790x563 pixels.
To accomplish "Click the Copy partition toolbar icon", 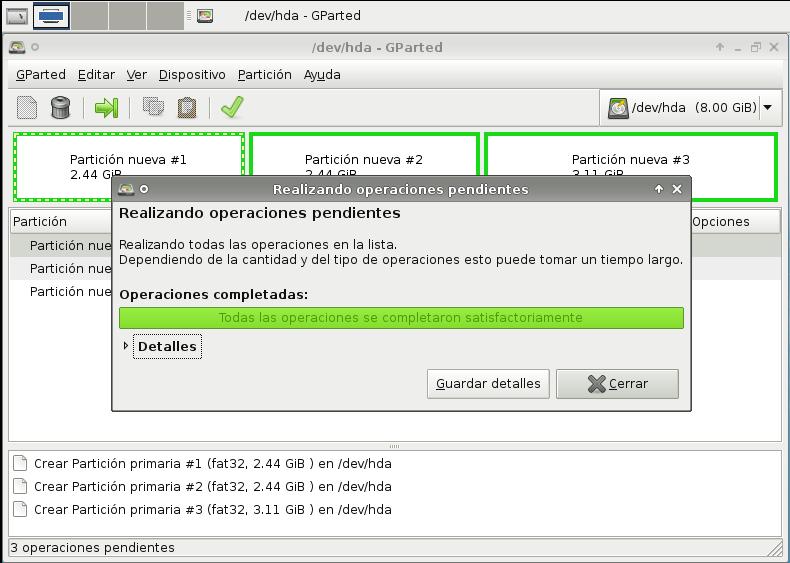I will pos(153,107).
